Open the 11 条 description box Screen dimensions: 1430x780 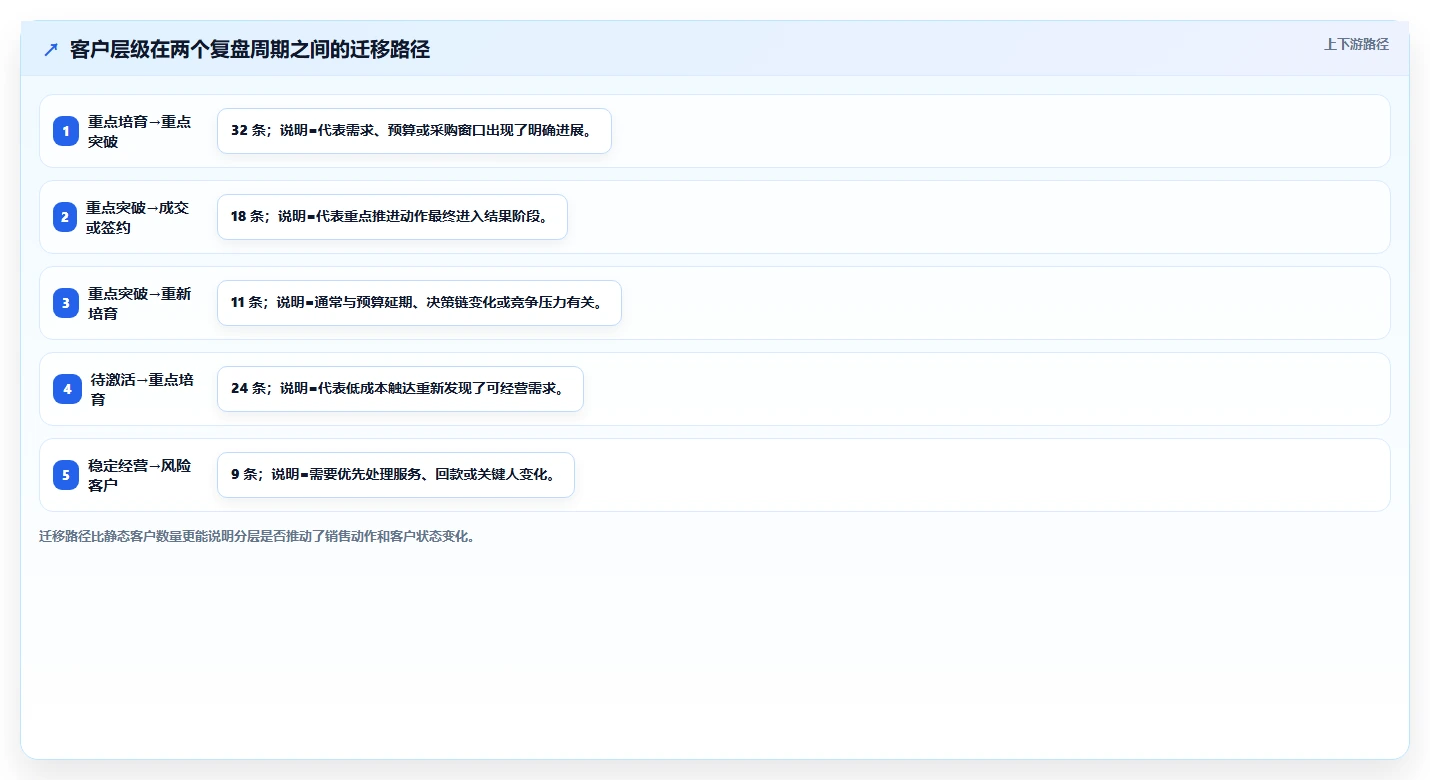point(419,303)
